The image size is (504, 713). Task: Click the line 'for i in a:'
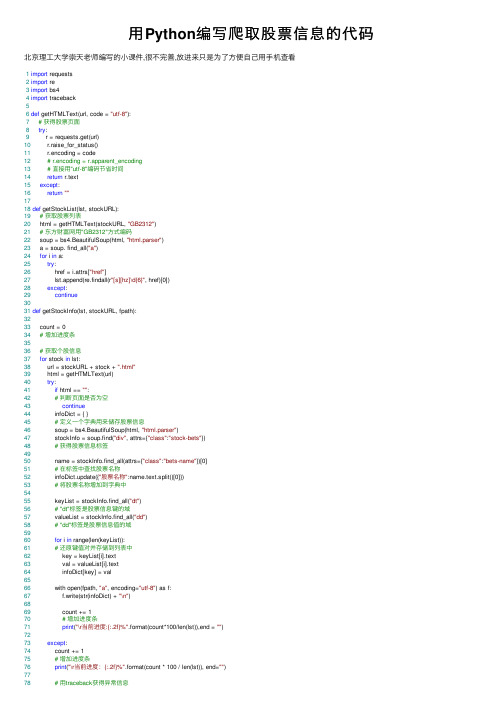51,256
